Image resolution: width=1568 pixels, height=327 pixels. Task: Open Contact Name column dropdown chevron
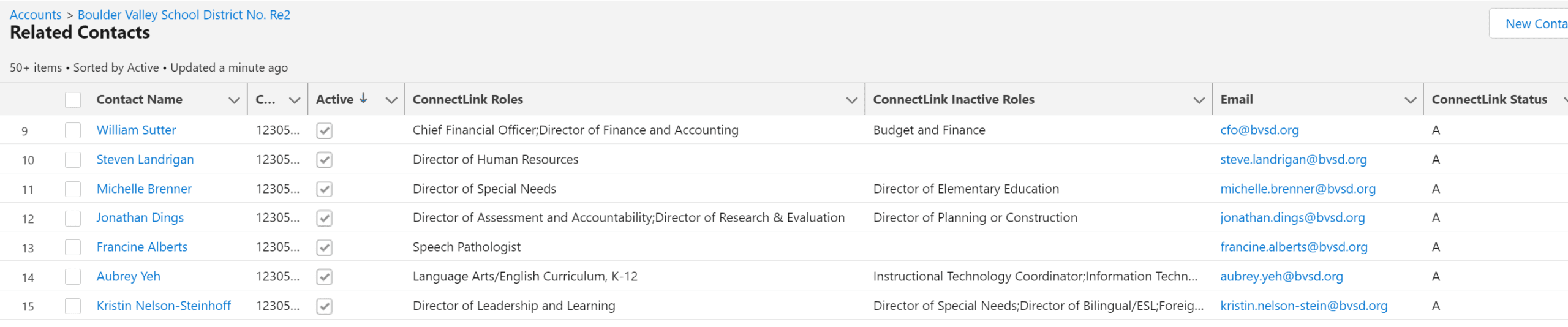coord(233,100)
